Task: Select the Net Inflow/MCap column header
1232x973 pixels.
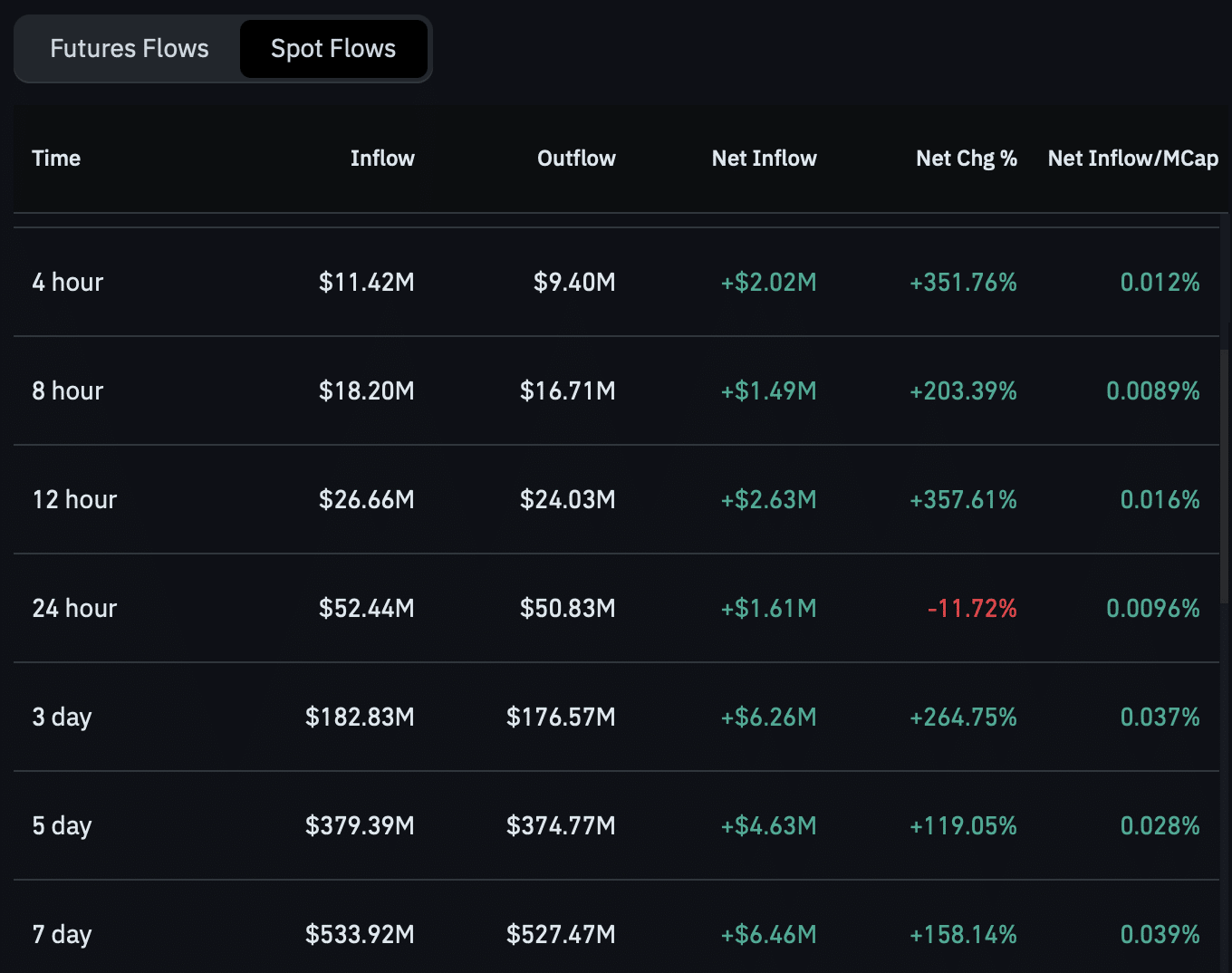Action: [1132, 158]
